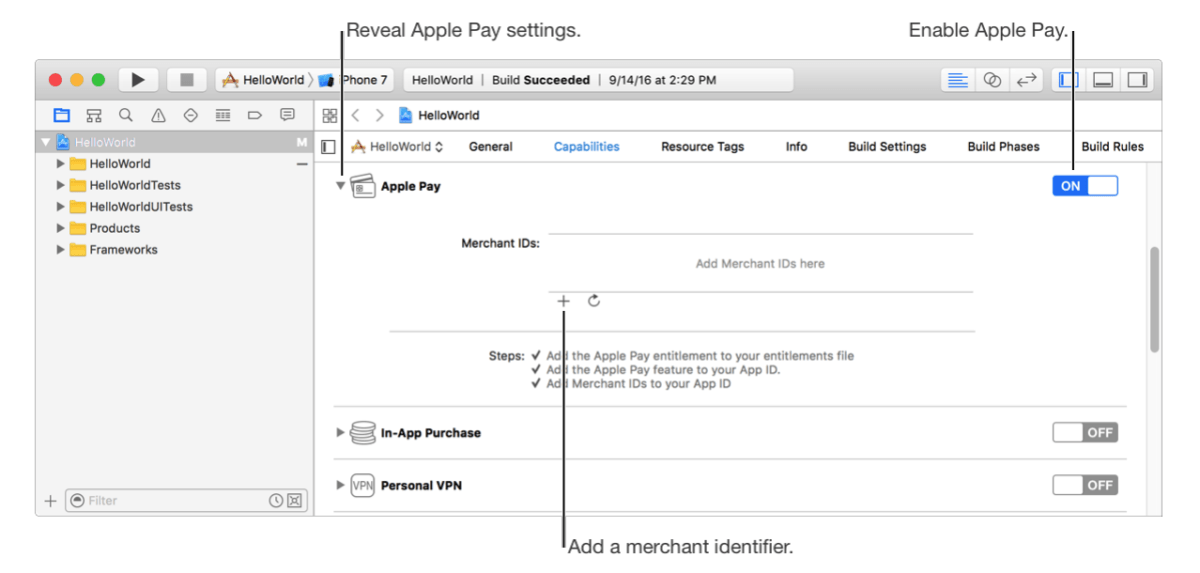Expand the HelloWorldTests folder

point(61,186)
